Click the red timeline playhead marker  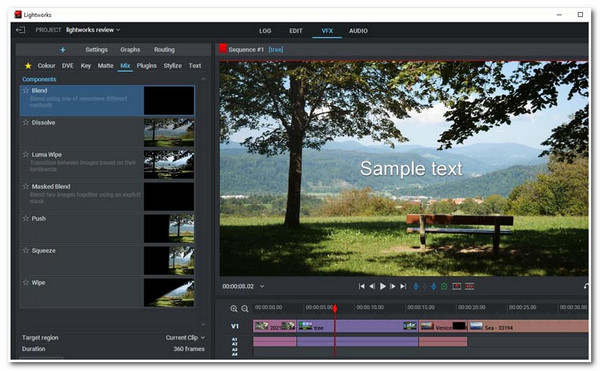click(335, 308)
